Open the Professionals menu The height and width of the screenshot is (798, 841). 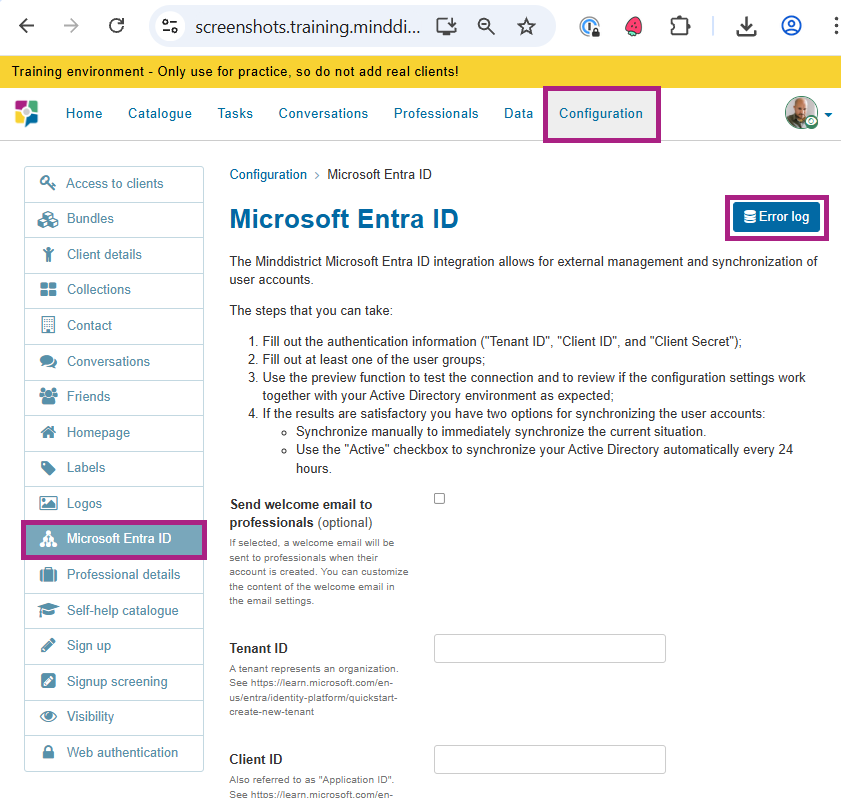pyautogui.click(x=436, y=114)
